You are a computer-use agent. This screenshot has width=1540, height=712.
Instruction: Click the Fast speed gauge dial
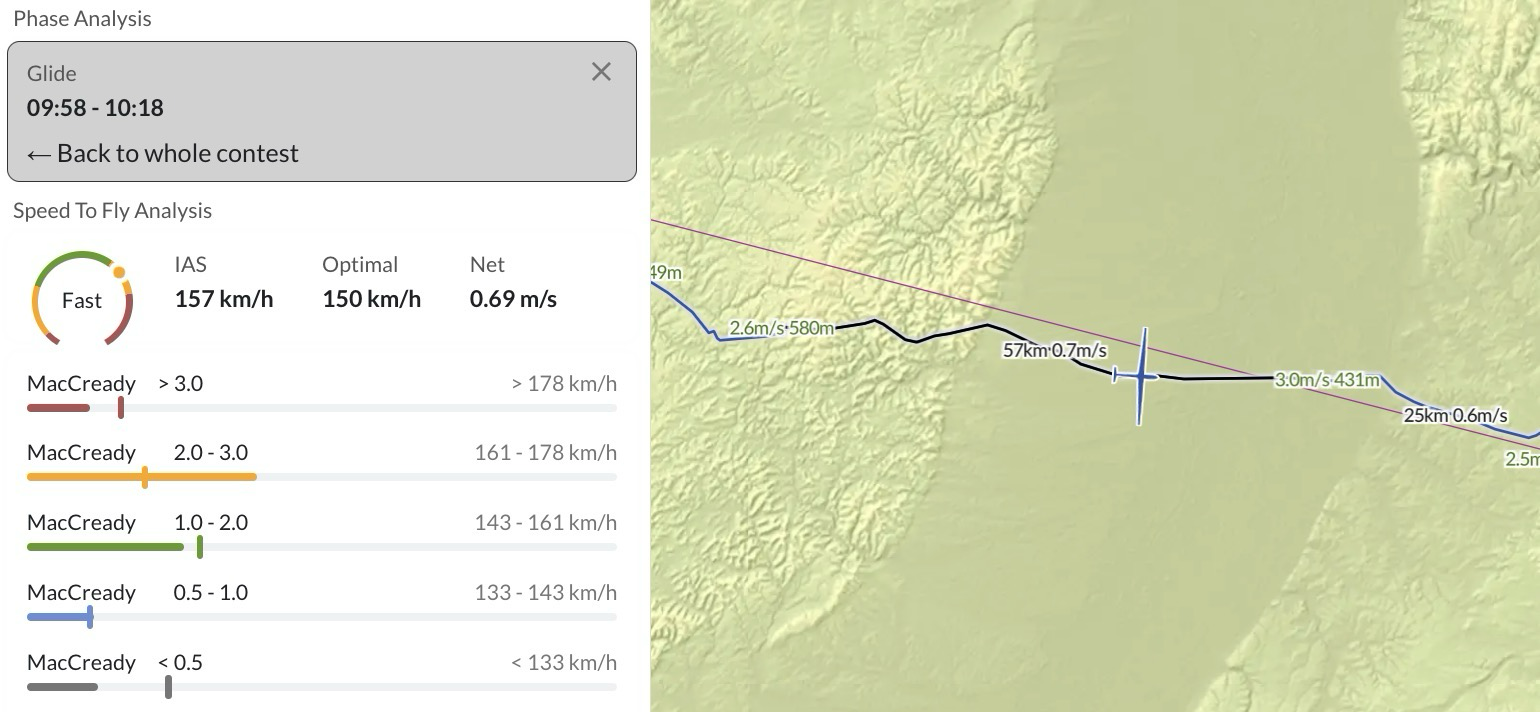click(82, 299)
